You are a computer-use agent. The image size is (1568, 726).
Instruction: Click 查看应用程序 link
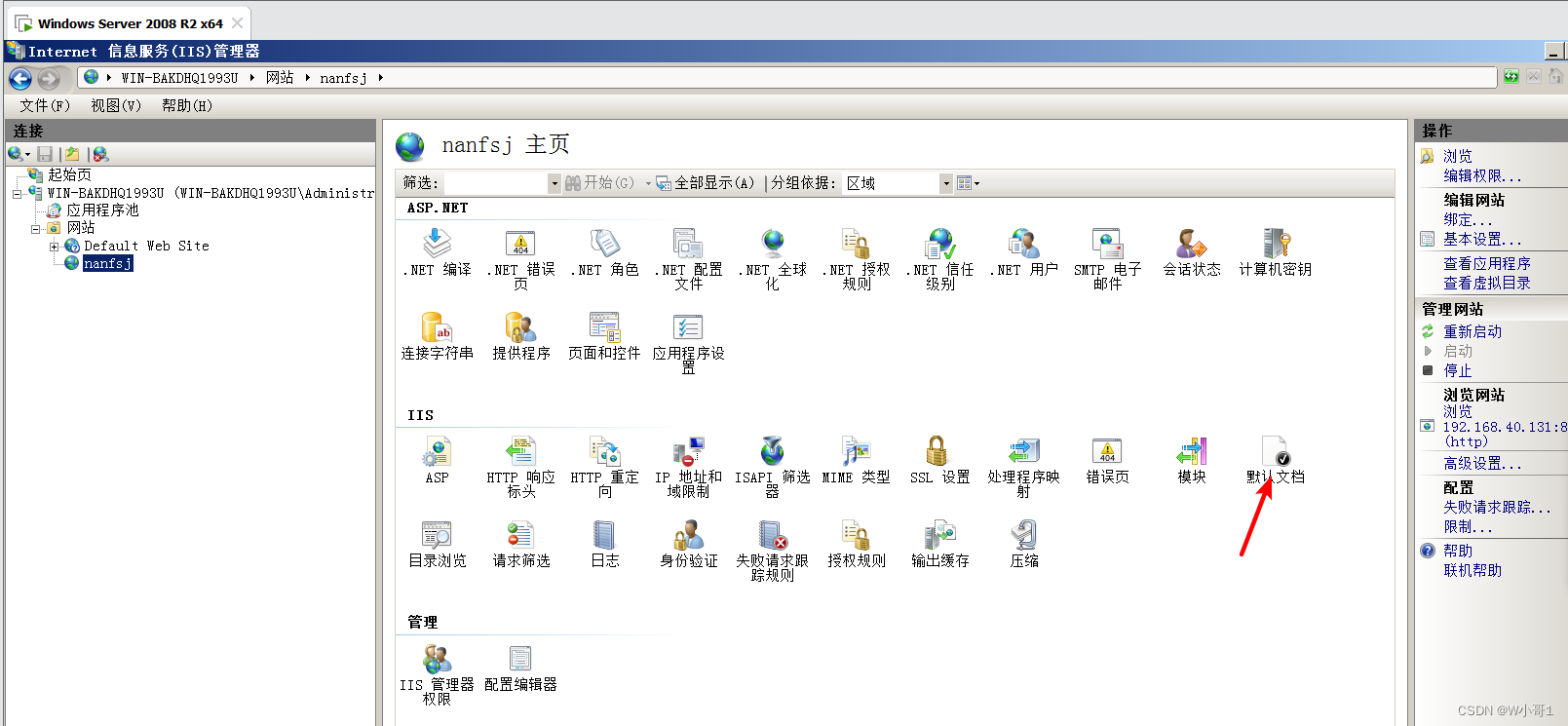click(x=1487, y=264)
